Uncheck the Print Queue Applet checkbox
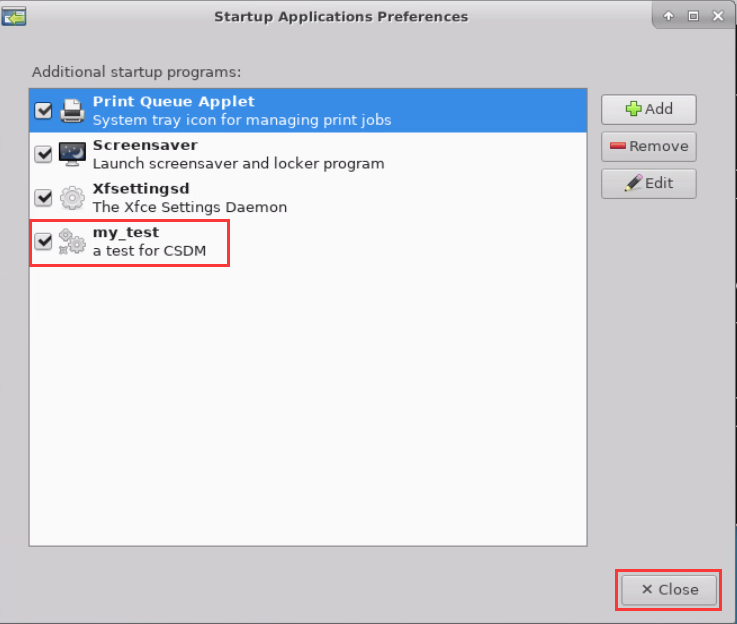Image resolution: width=737 pixels, height=624 pixels. pyautogui.click(x=43, y=111)
